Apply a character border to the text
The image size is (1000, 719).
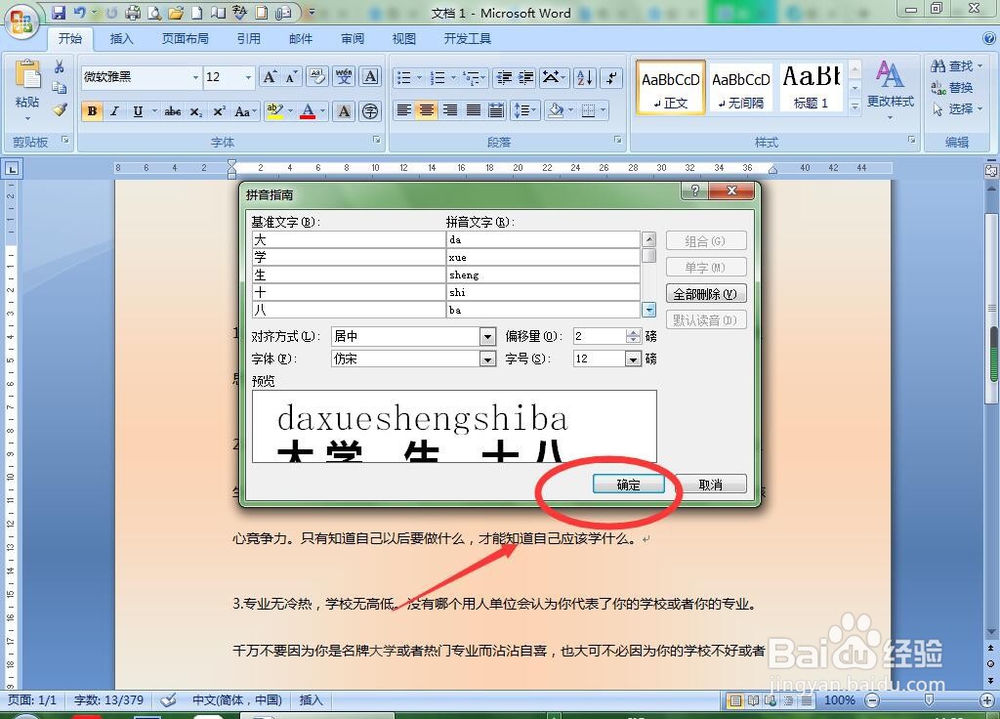coord(371,77)
